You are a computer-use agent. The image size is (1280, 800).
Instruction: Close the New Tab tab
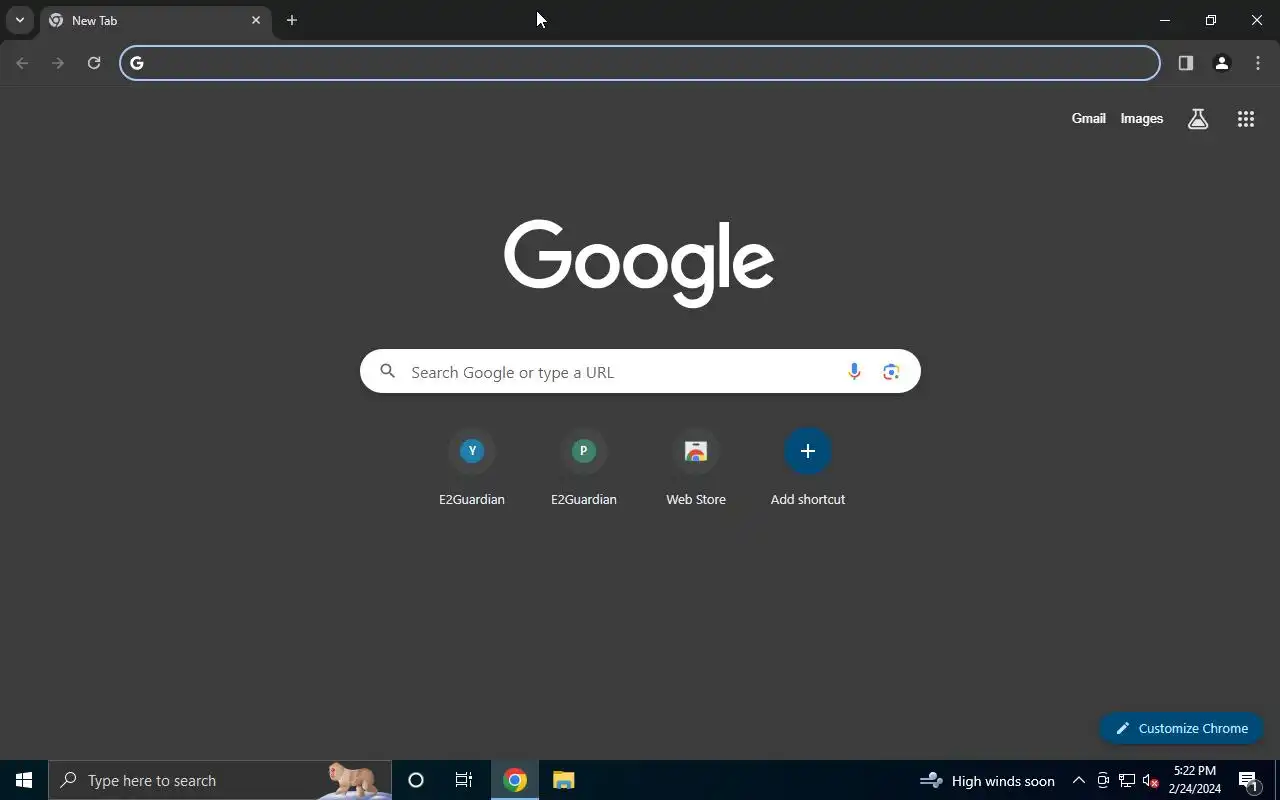(x=256, y=20)
